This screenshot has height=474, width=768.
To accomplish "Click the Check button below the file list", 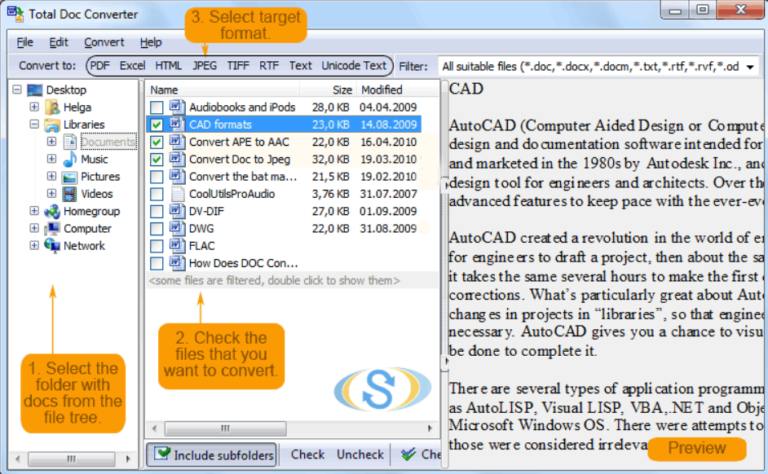I will coord(308,455).
